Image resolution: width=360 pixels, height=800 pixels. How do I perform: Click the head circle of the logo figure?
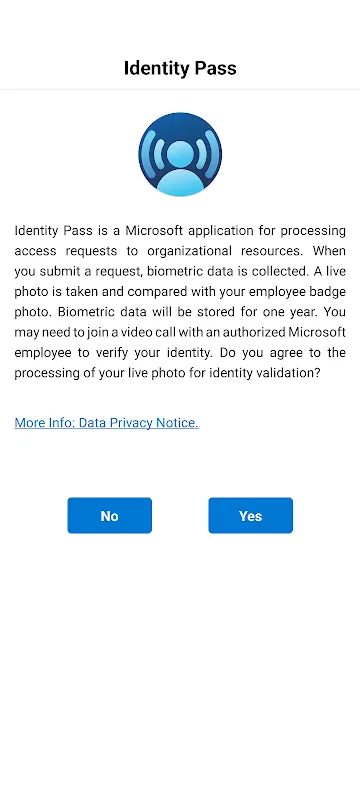tap(180, 153)
